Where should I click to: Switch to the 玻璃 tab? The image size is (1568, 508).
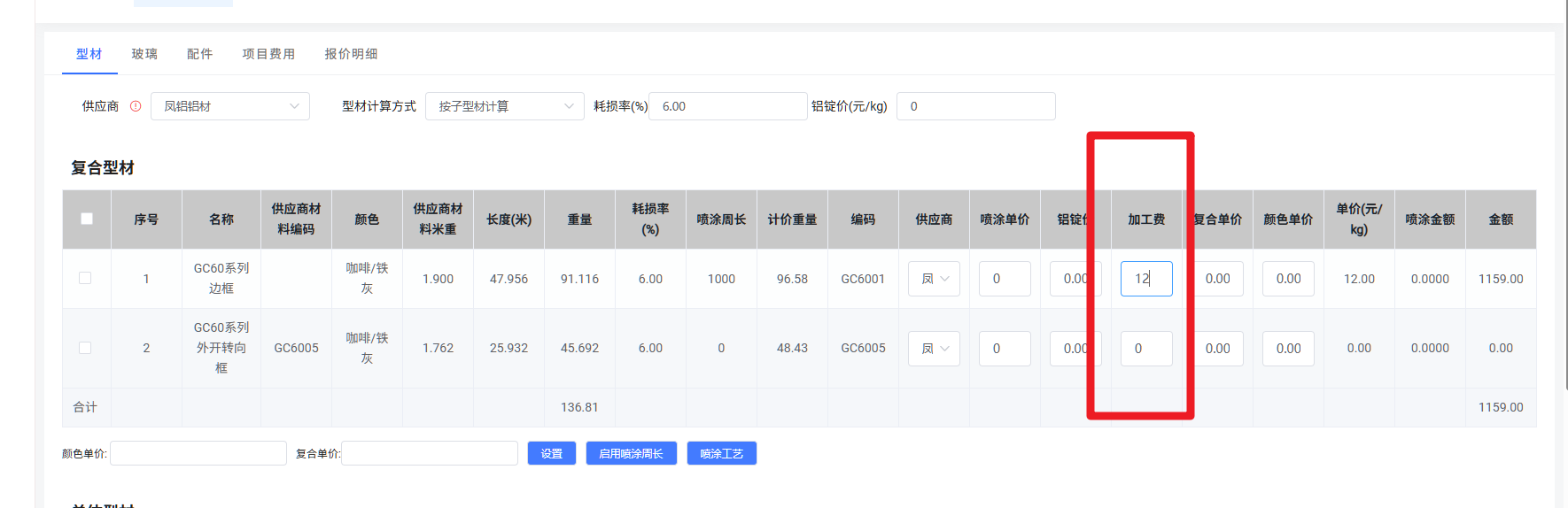click(144, 54)
